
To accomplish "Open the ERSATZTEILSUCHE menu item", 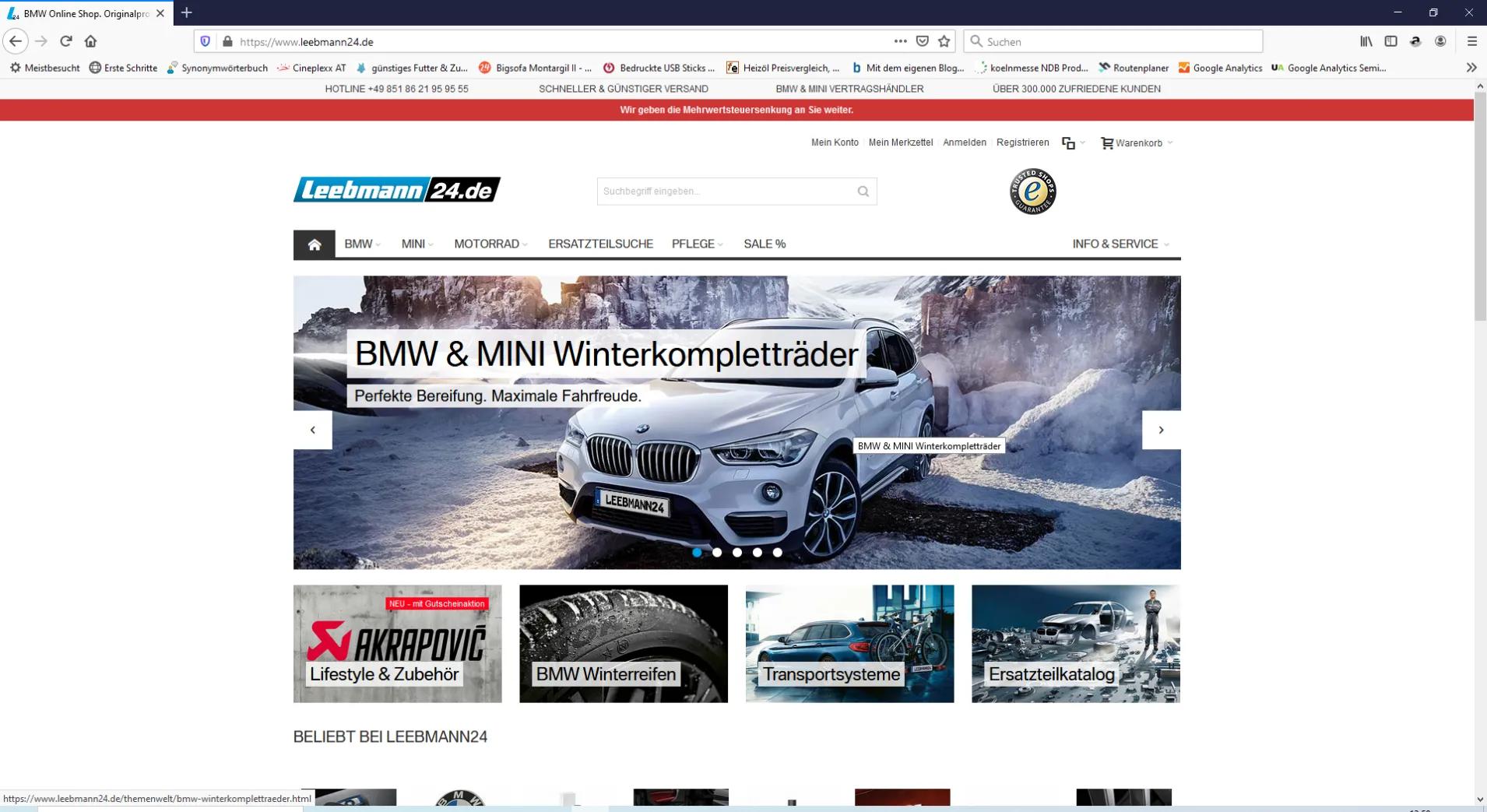I will (x=600, y=244).
